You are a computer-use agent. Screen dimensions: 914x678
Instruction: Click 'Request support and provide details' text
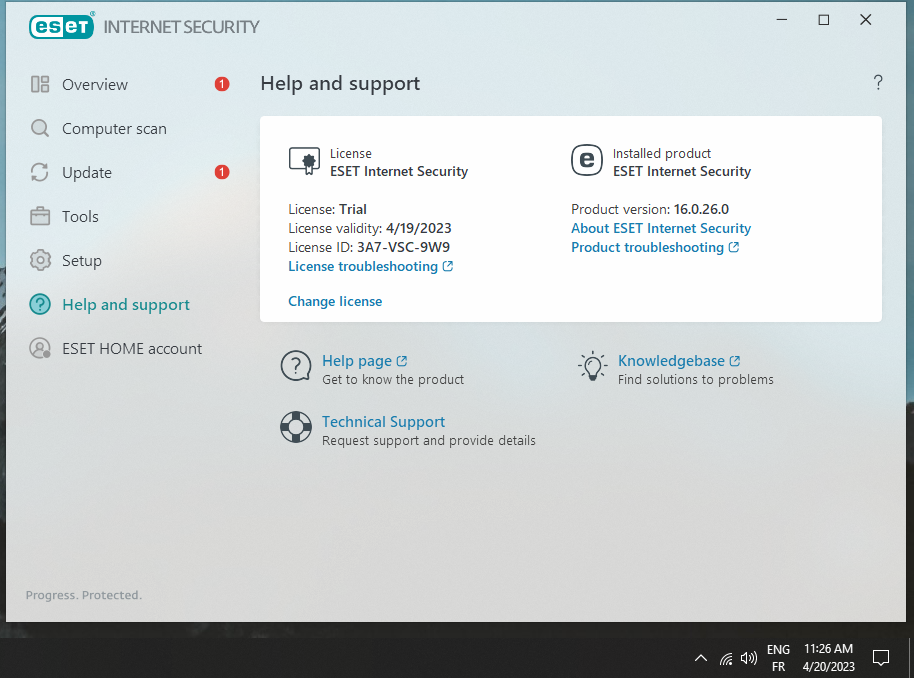(429, 441)
